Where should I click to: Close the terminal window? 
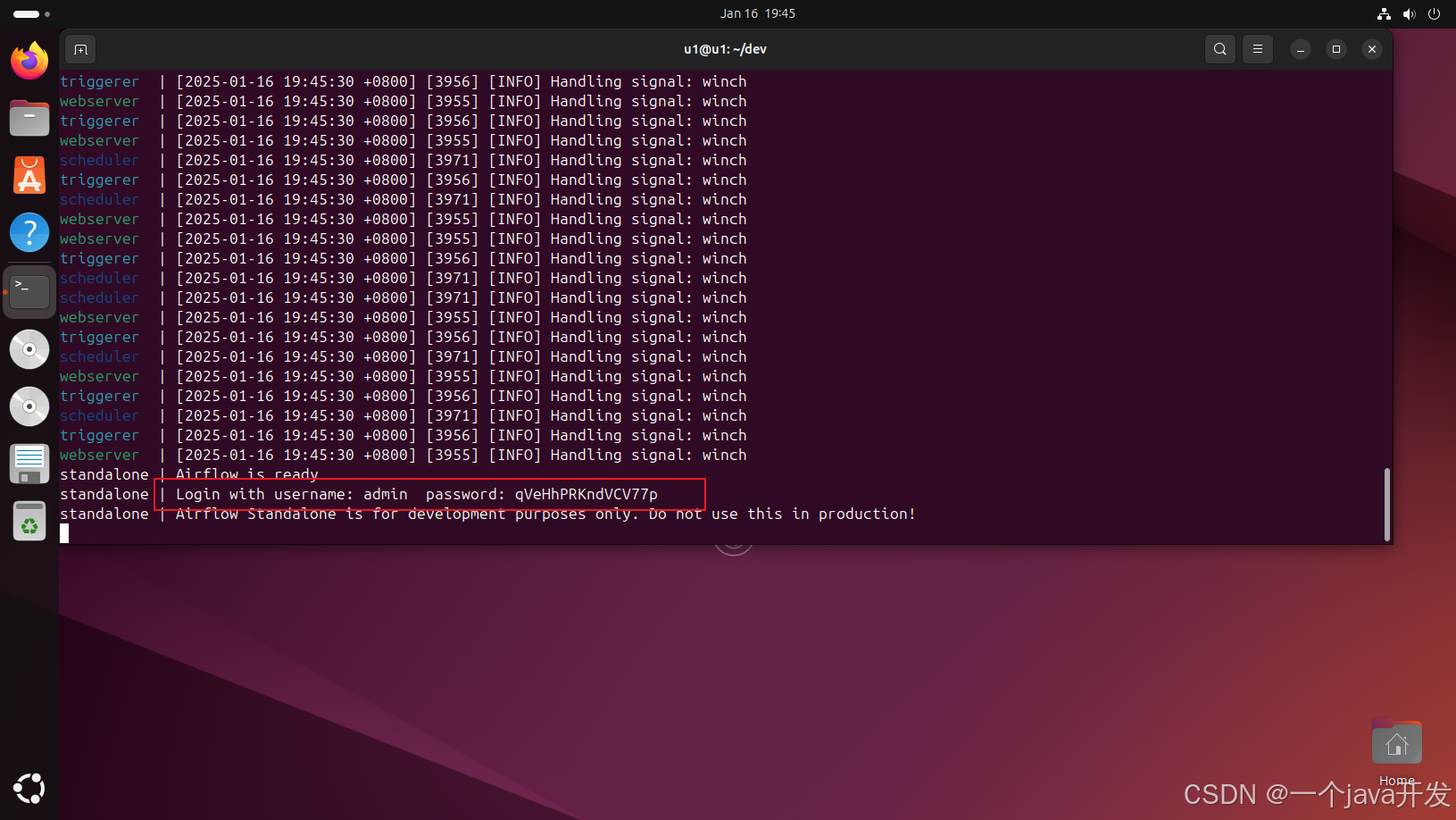point(1372,49)
